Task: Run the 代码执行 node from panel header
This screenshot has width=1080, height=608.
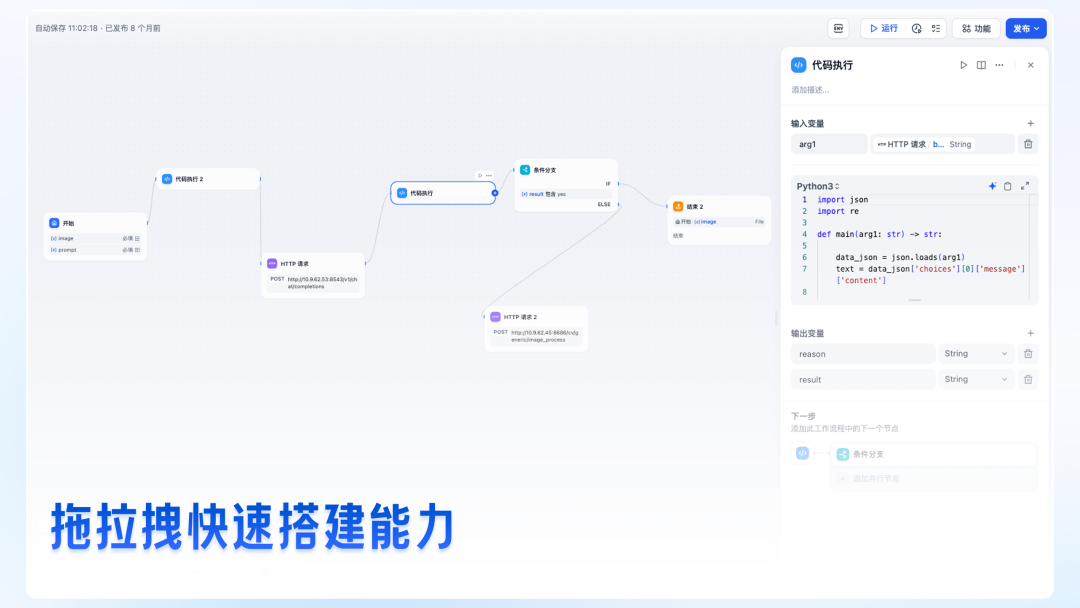Action: (963, 64)
